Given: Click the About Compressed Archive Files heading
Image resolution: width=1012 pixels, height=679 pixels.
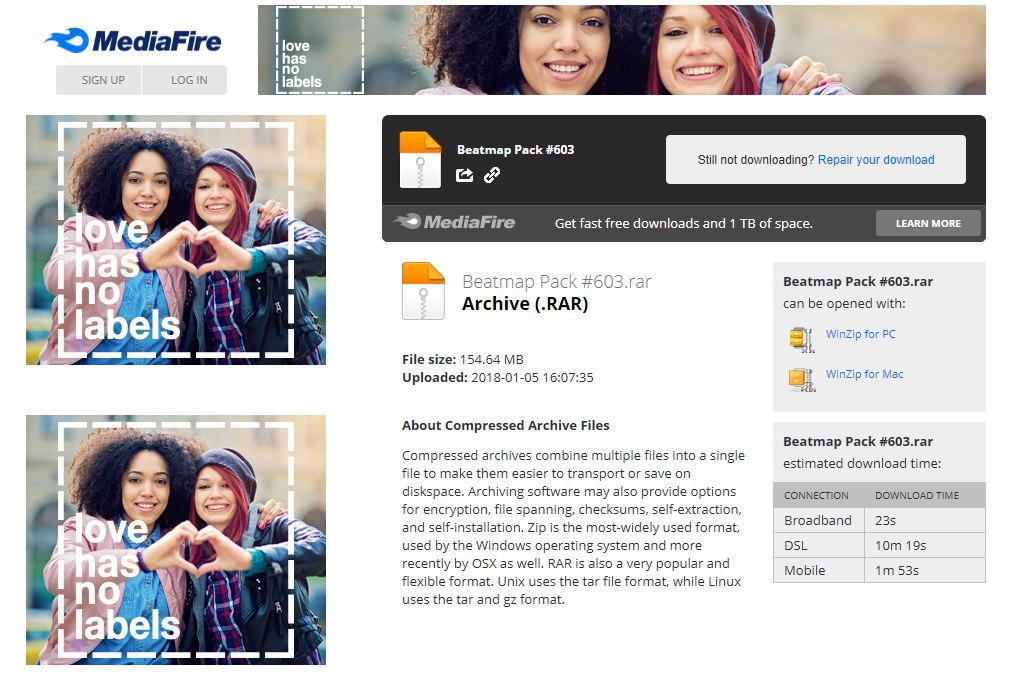Looking at the screenshot, I should coord(505,425).
